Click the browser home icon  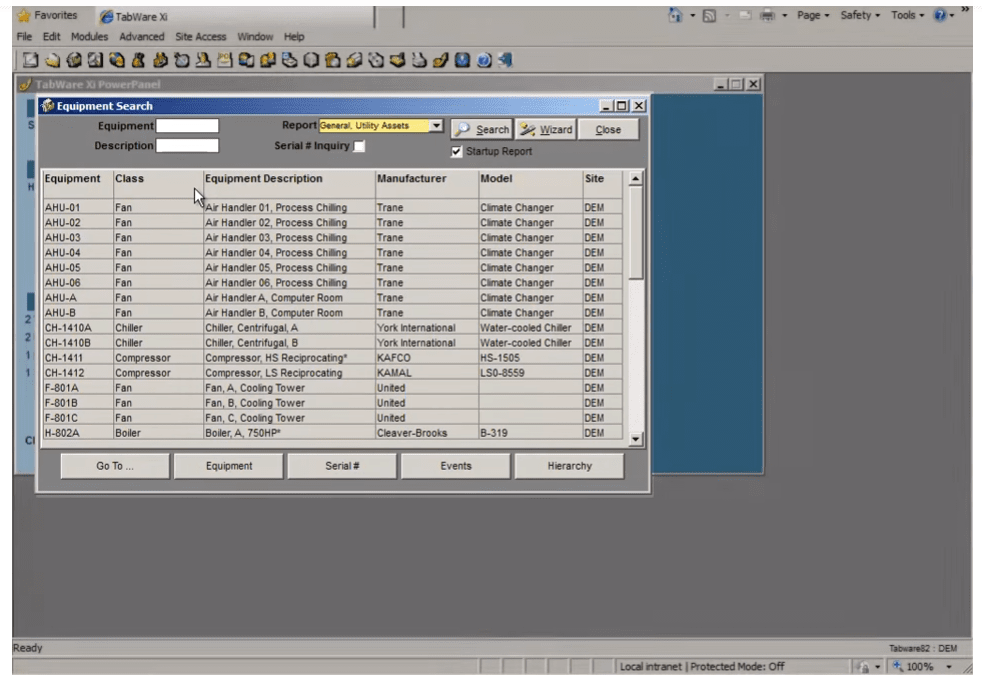(x=676, y=16)
